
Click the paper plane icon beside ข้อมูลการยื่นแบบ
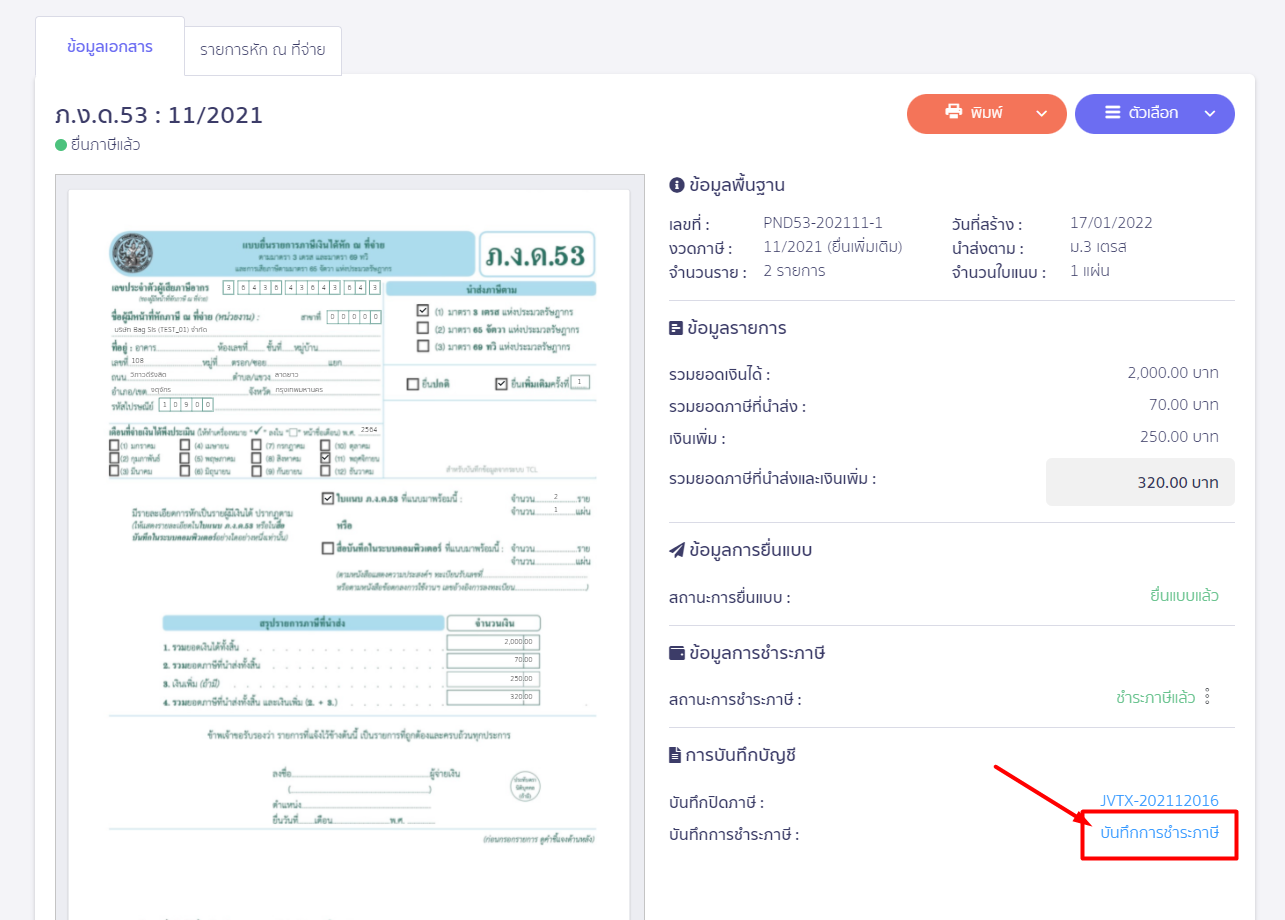pyautogui.click(x=676, y=550)
